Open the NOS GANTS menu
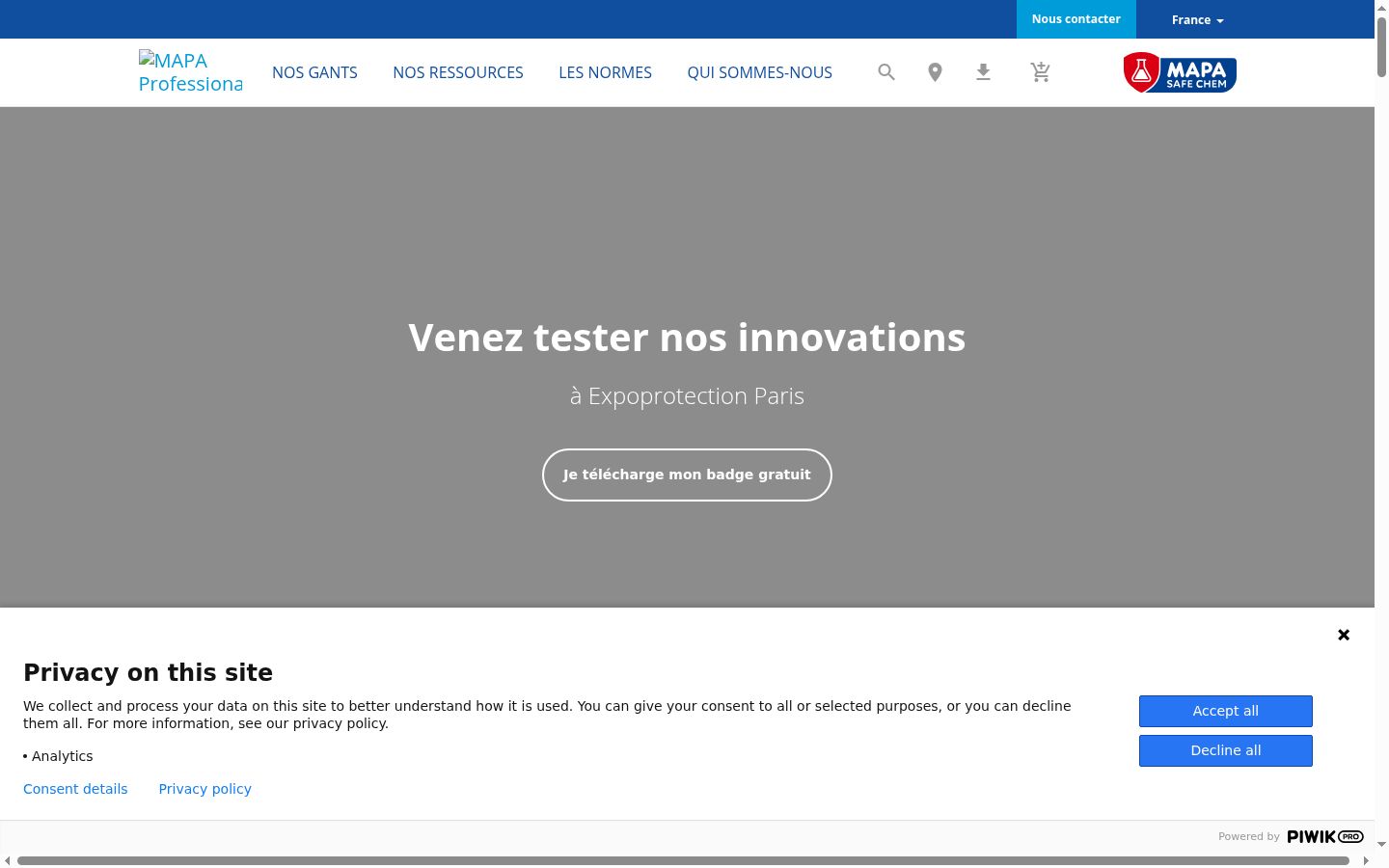Screen dimensions: 1389x868 pos(314,72)
